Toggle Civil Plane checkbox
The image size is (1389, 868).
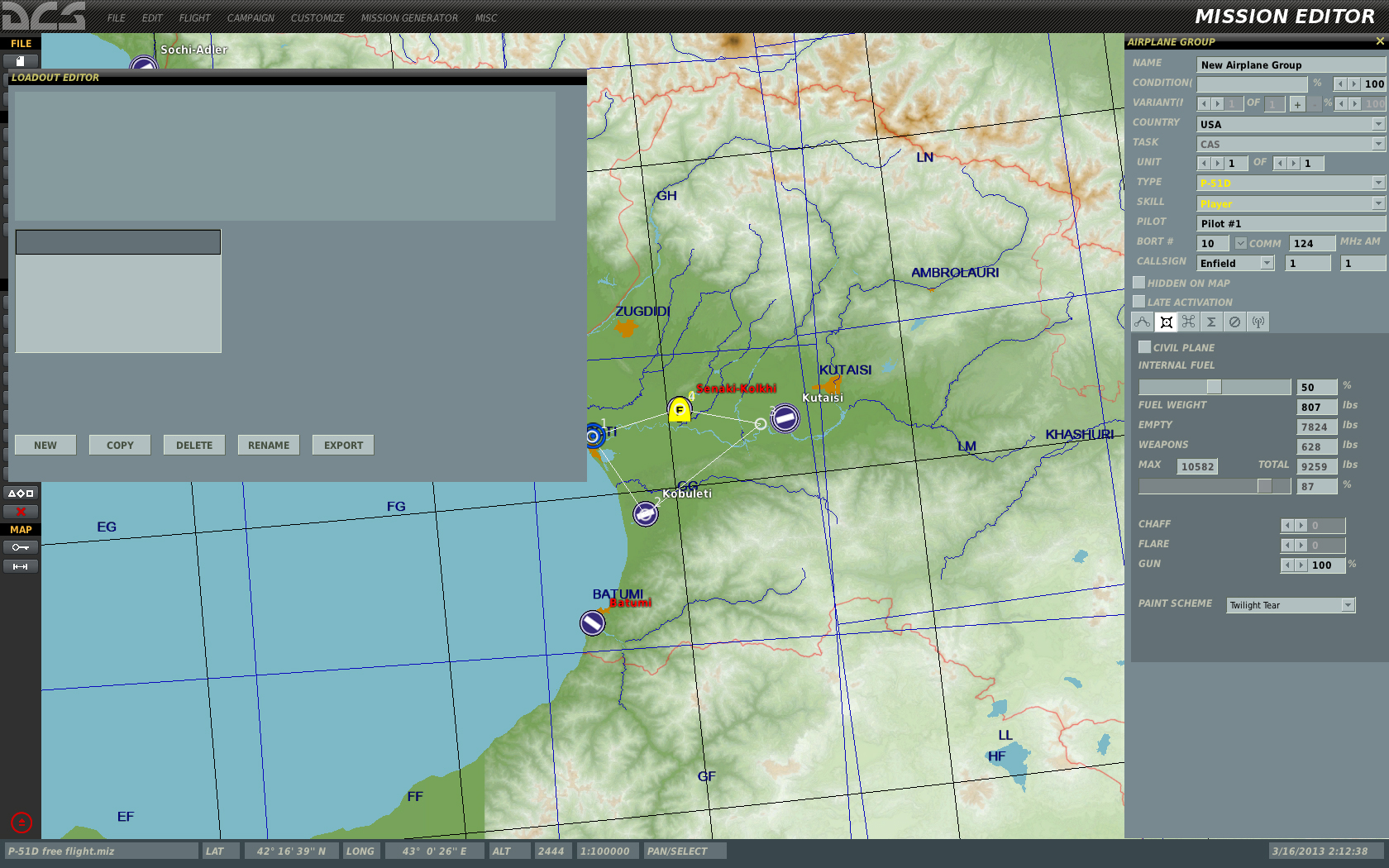[1145, 347]
